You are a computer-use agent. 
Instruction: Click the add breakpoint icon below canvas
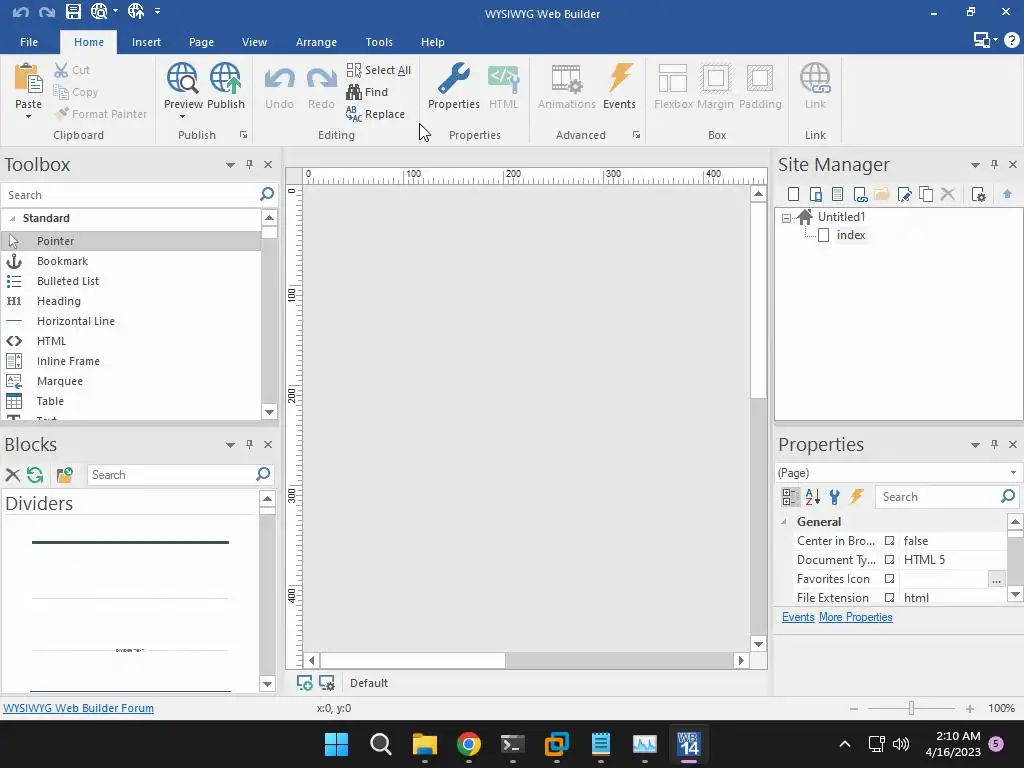[x=304, y=683]
